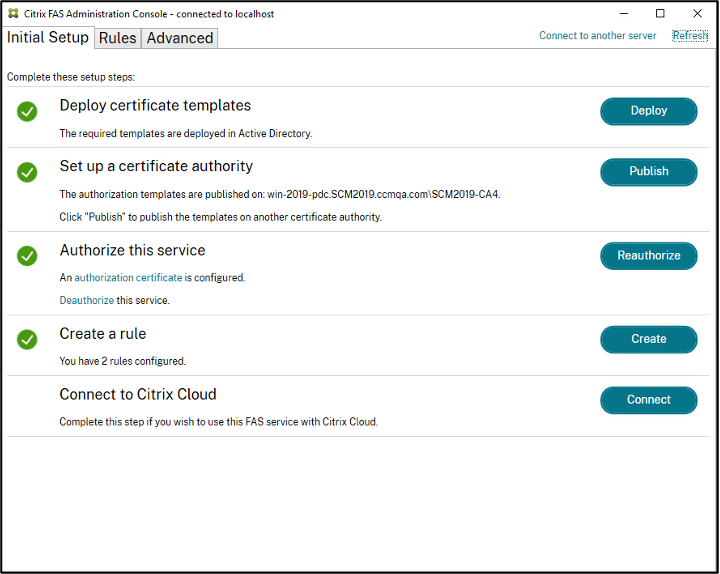
Task: Maximize the FAS Administration Console window
Action: (x=660, y=14)
